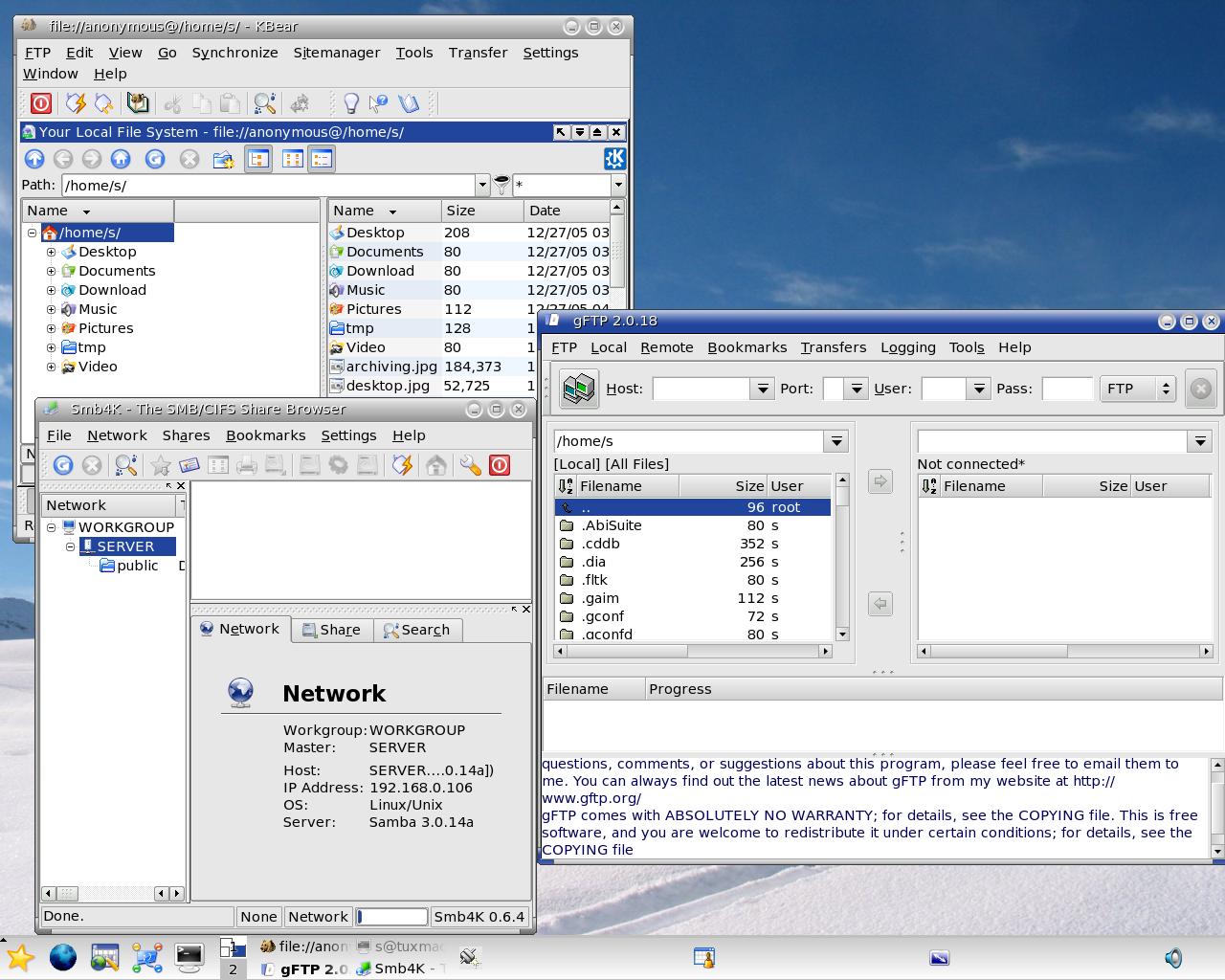This screenshot has width=1225, height=980.
Task: Click sort toggle icon in gFTP remote Filename header
Action: point(929,486)
